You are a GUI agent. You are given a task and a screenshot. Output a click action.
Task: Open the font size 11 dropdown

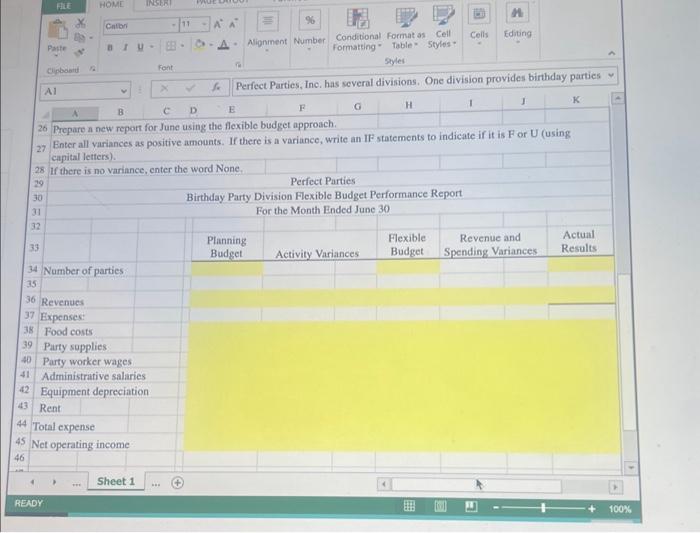pos(204,24)
